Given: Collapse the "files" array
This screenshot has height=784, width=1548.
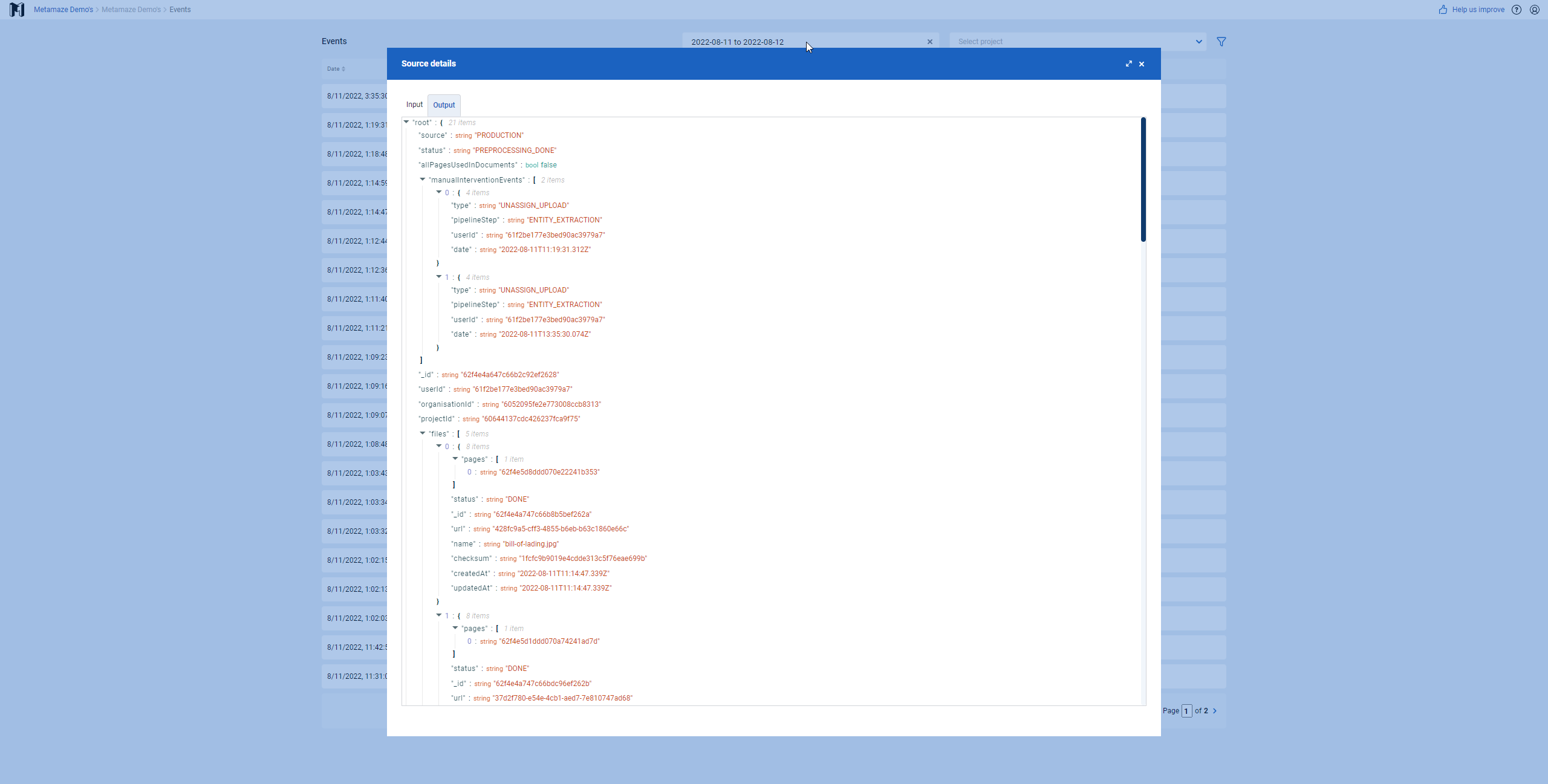Looking at the screenshot, I should (423, 433).
